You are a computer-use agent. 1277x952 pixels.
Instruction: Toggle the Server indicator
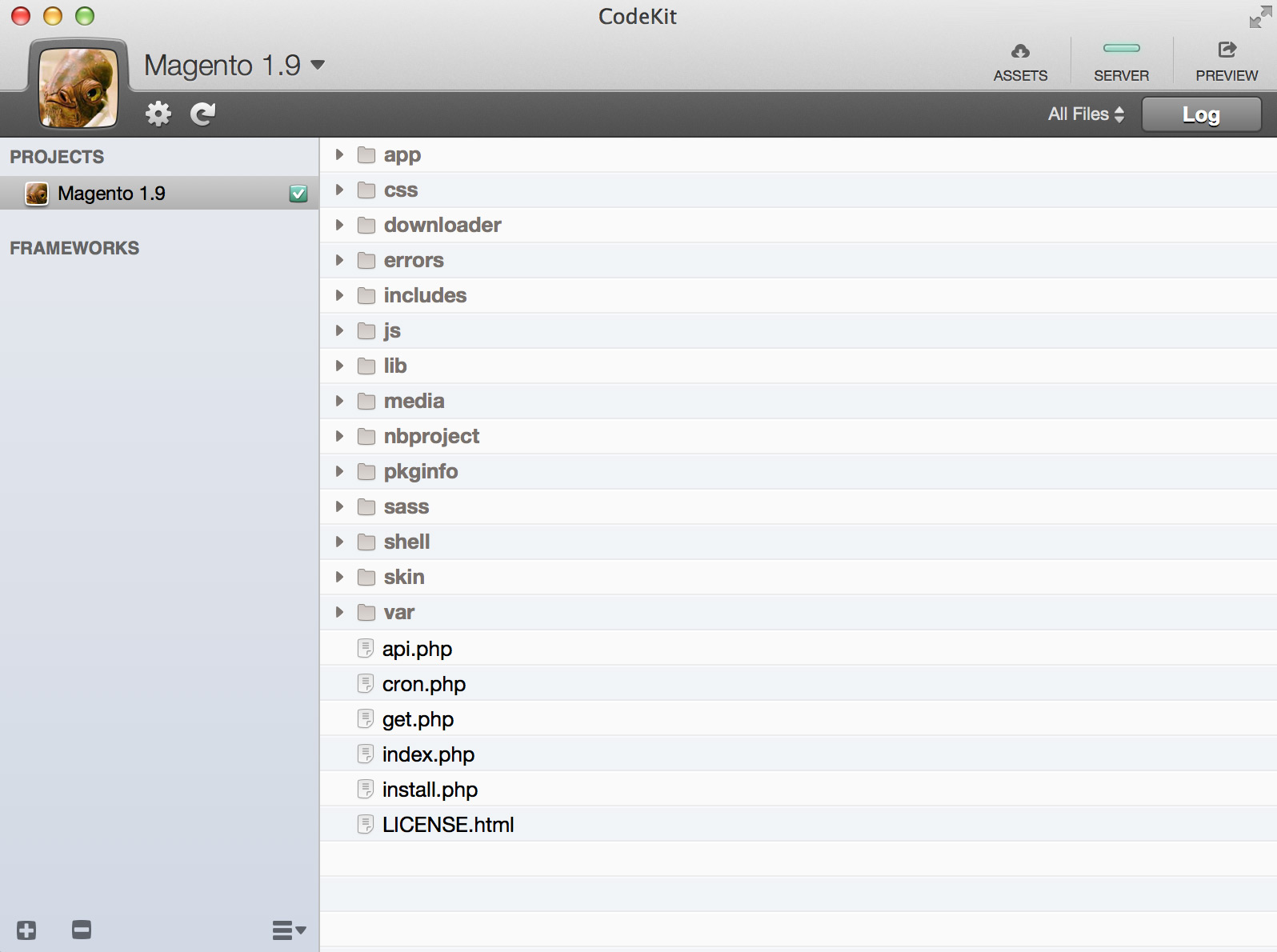(1121, 49)
